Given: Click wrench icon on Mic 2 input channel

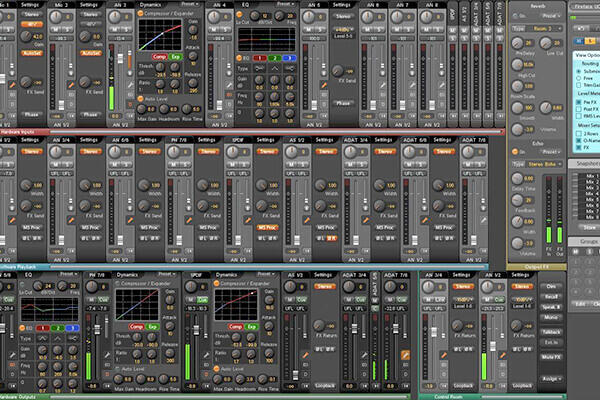Looking at the screenshot, I should point(71,85).
